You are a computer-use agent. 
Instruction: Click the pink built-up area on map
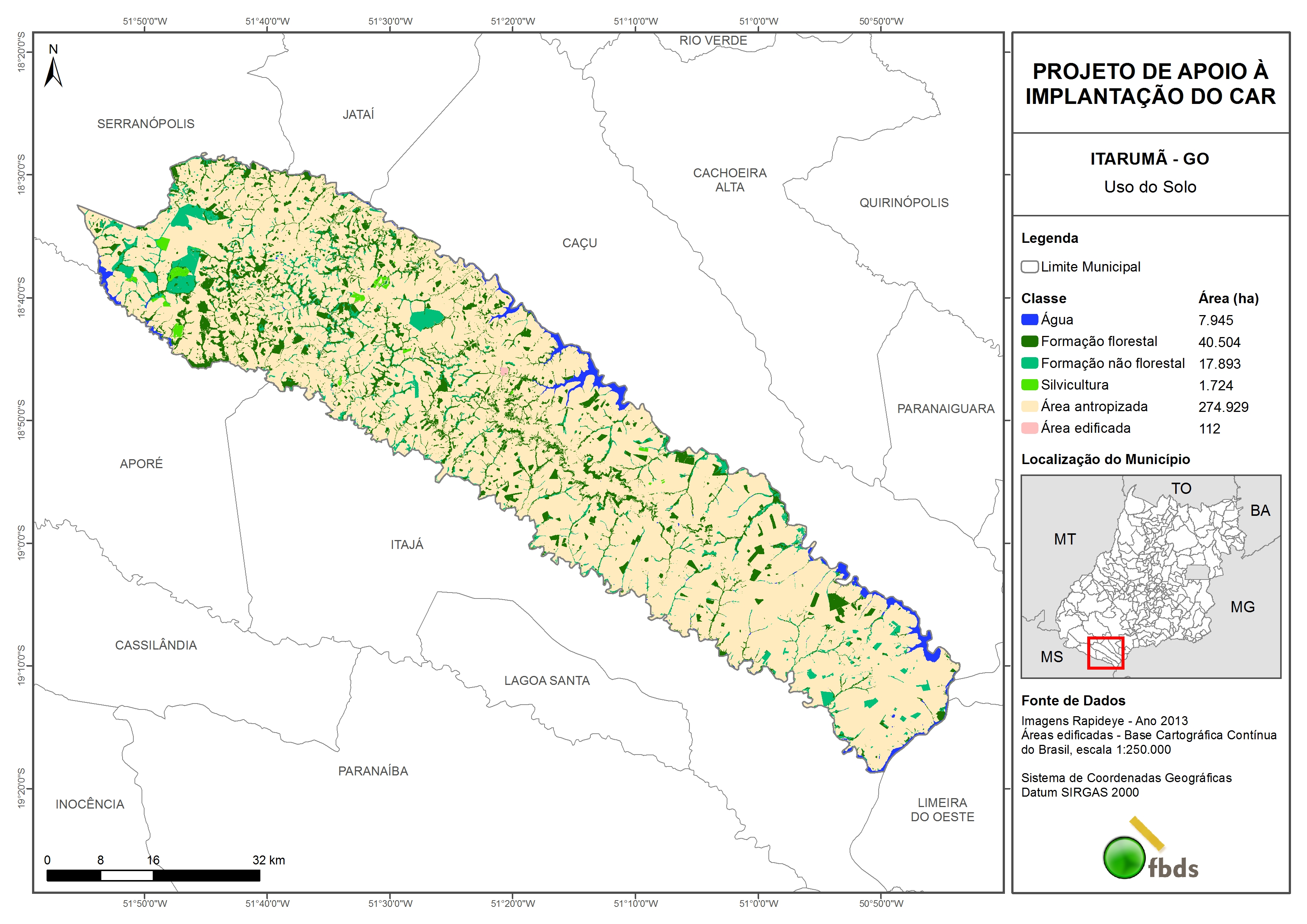click(x=504, y=371)
